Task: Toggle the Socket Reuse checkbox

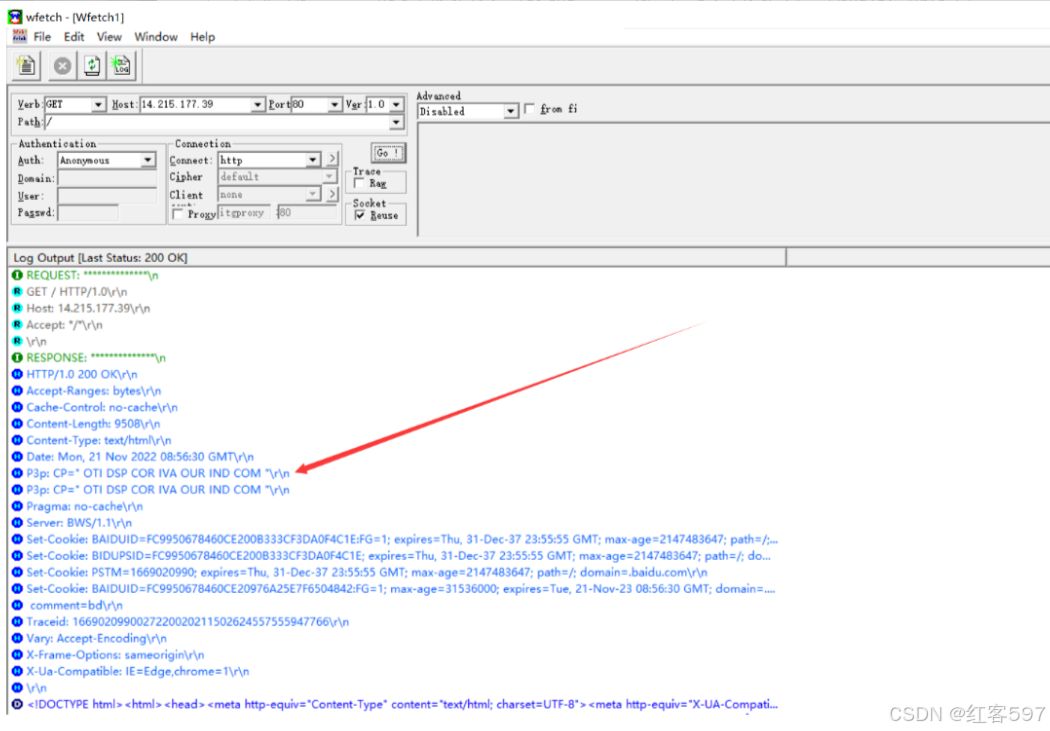Action: click(360, 215)
